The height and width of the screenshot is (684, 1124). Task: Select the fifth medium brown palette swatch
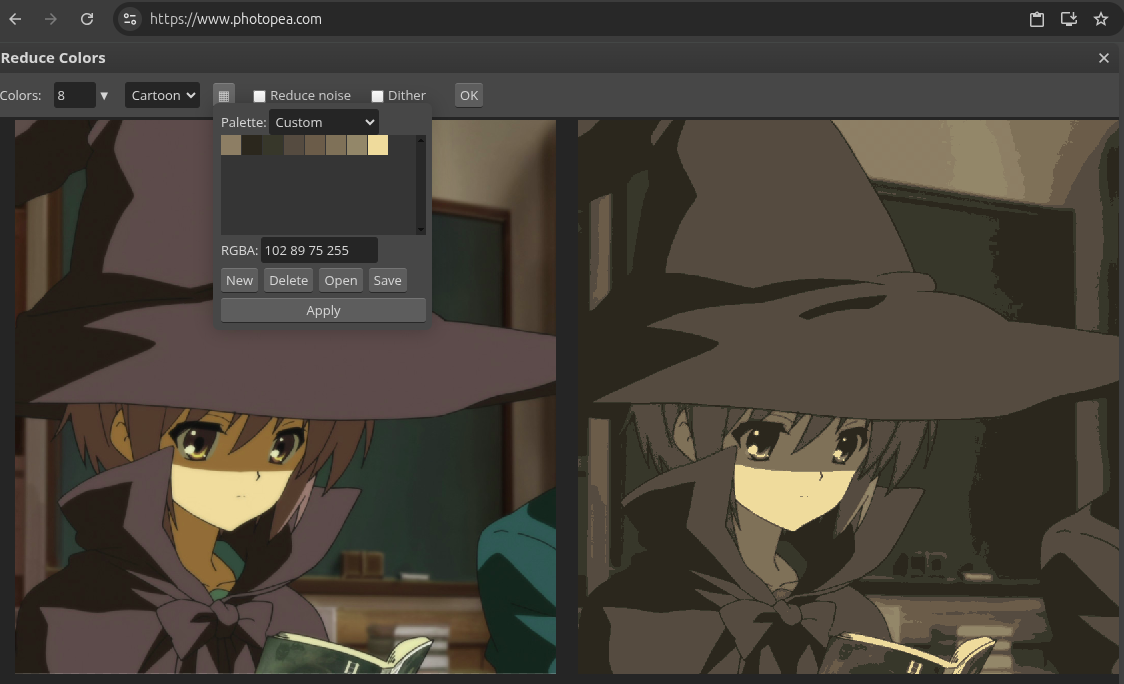coord(315,145)
